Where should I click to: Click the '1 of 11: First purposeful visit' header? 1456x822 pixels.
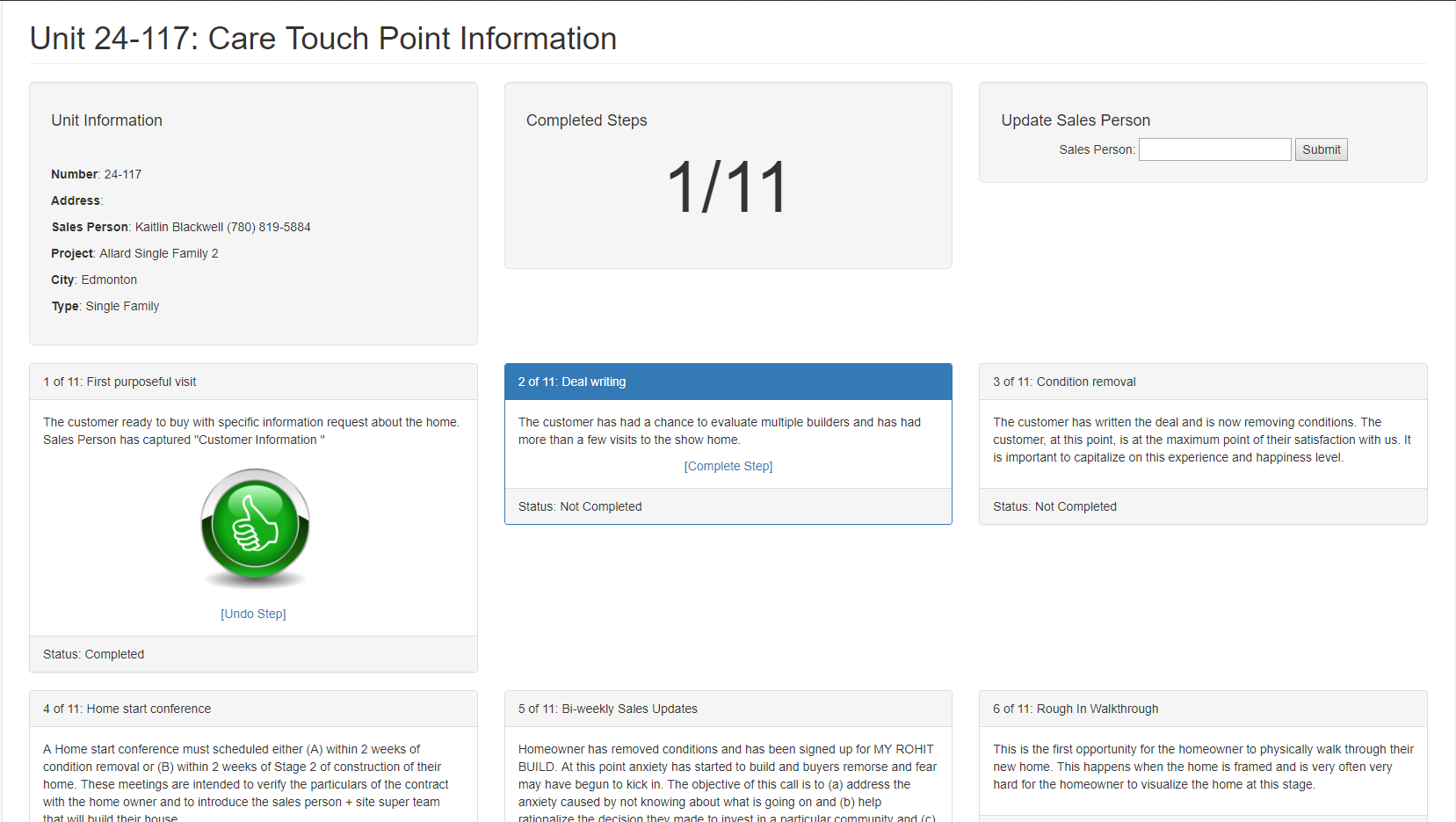[253, 382]
